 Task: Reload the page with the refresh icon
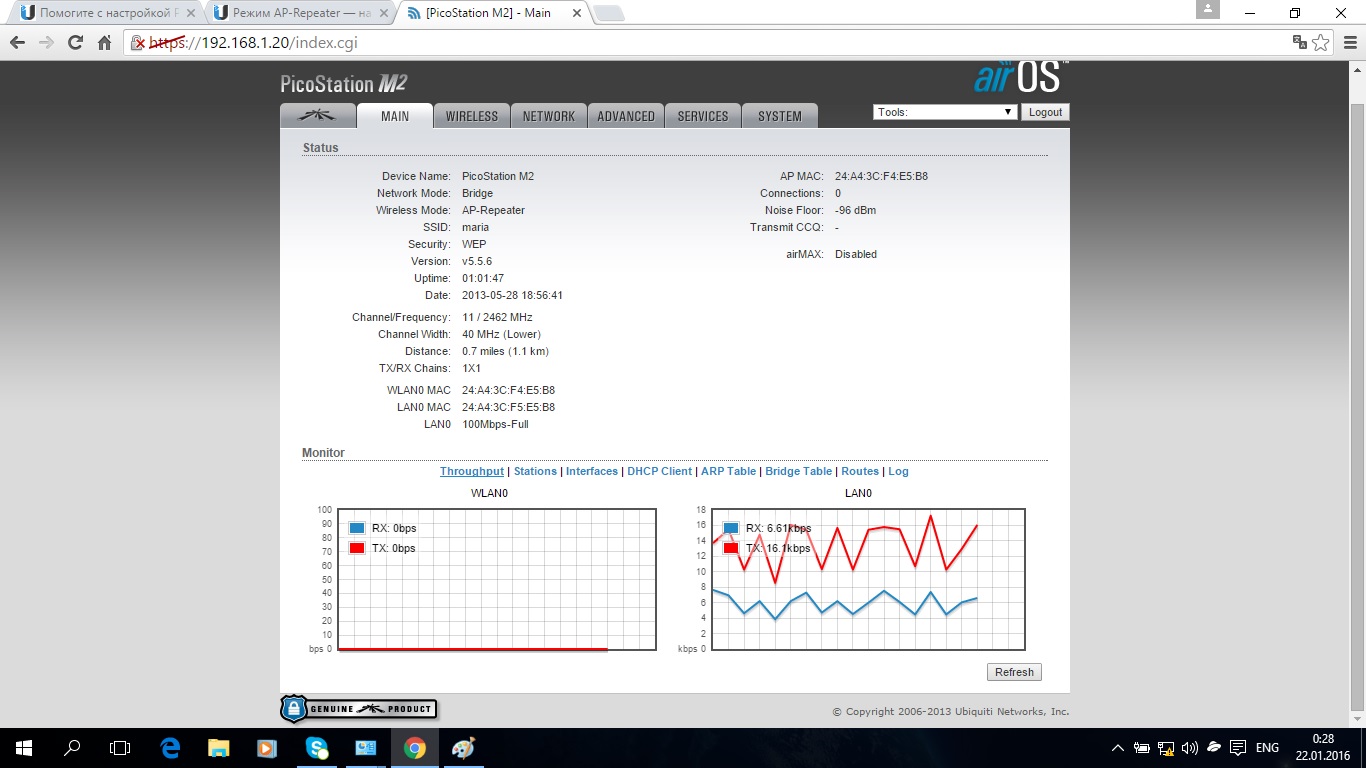pos(75,43)
